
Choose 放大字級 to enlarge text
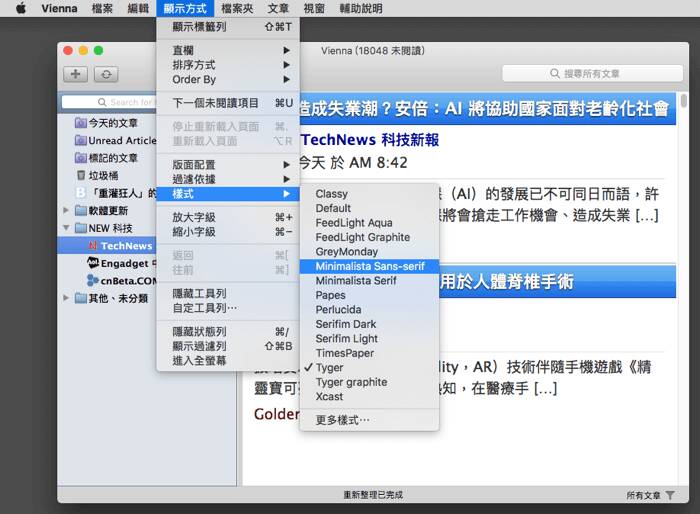(228, 217)
